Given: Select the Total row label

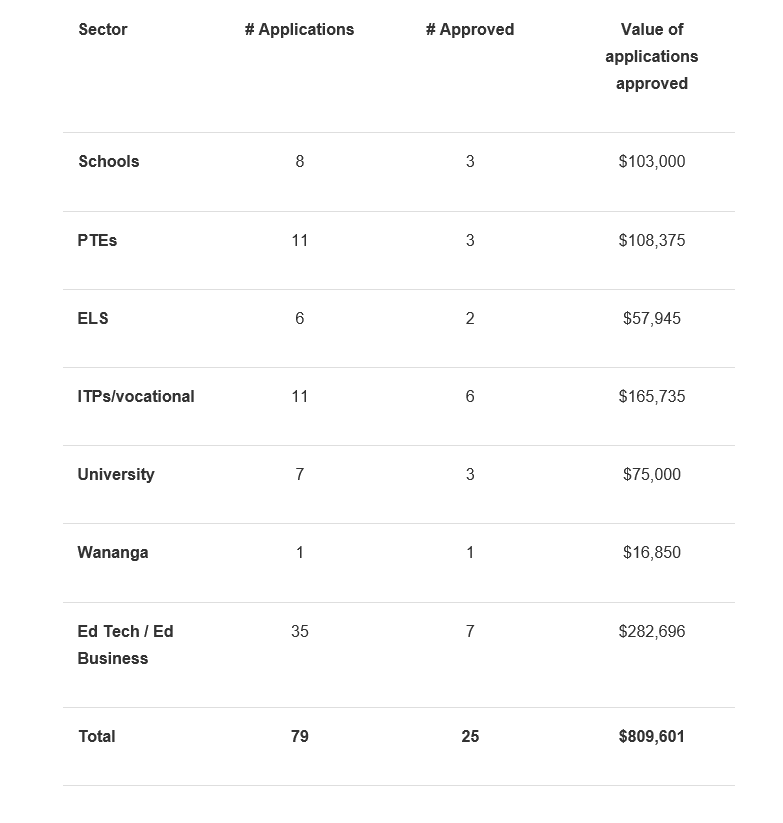Looking at the screenshot, I should (97, 736).
